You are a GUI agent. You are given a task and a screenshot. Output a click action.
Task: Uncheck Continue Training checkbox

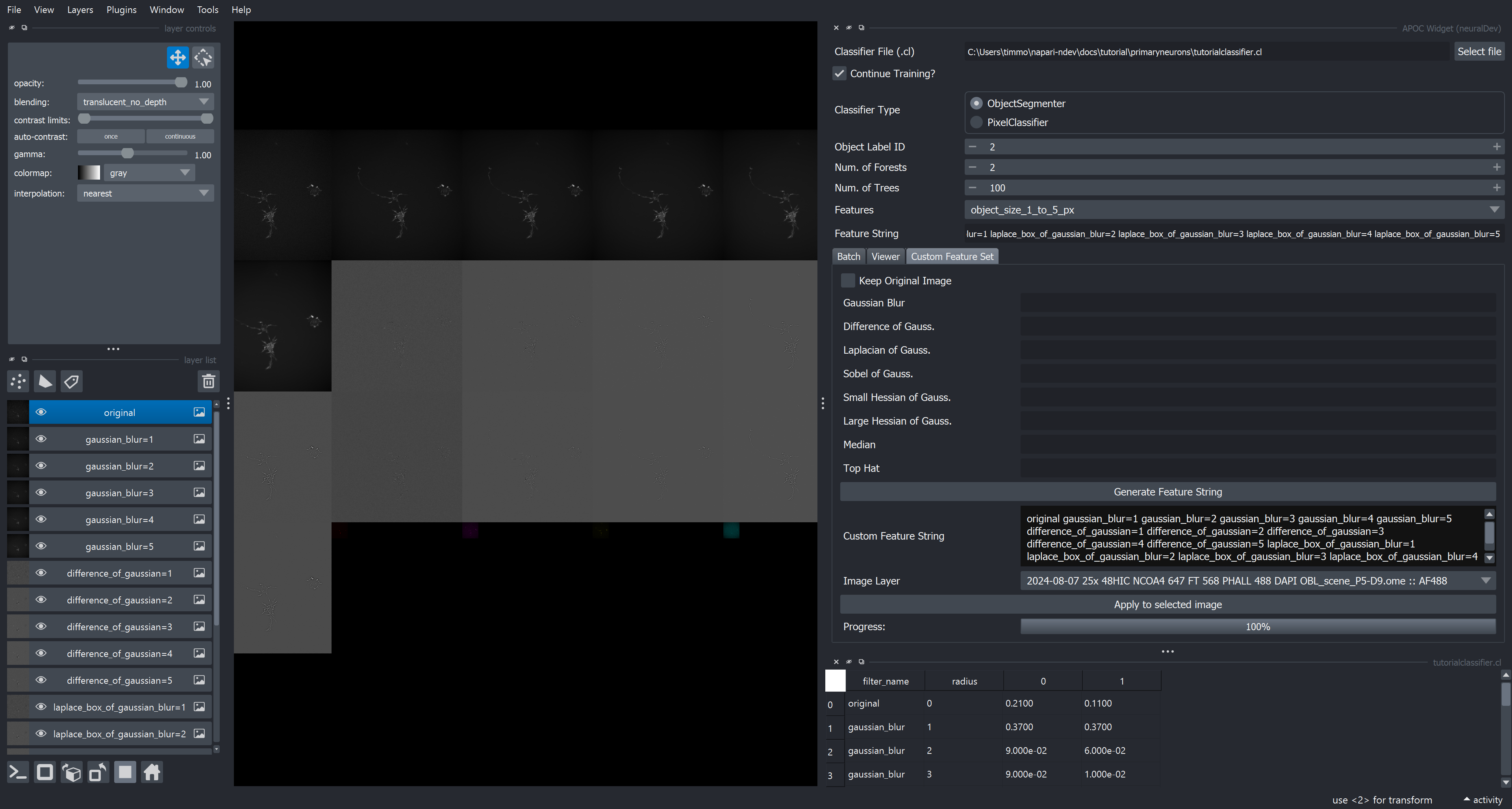point(839,73)
